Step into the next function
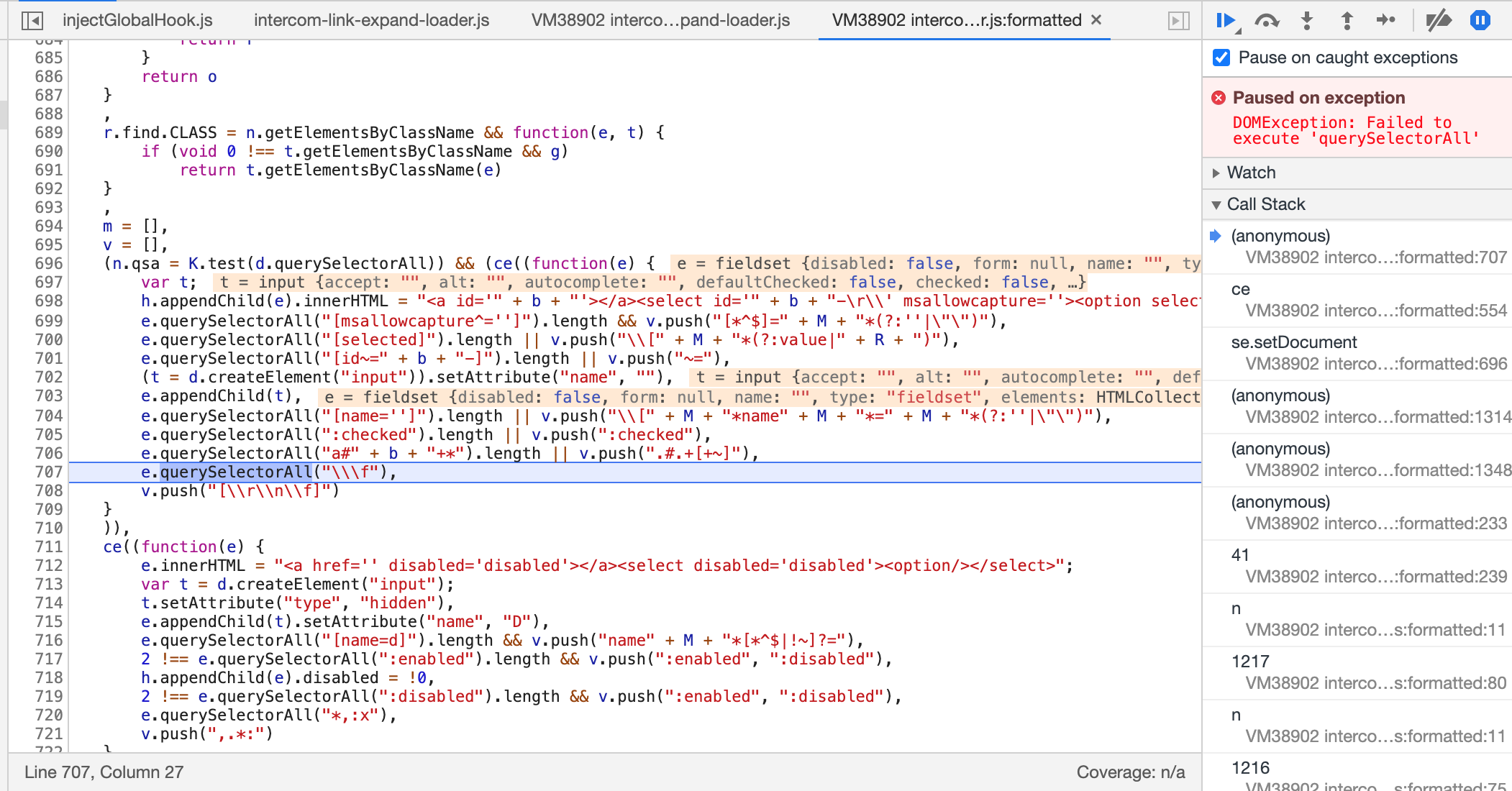The width and height of the screenshot is (1512, 791). click(1307, 21)
